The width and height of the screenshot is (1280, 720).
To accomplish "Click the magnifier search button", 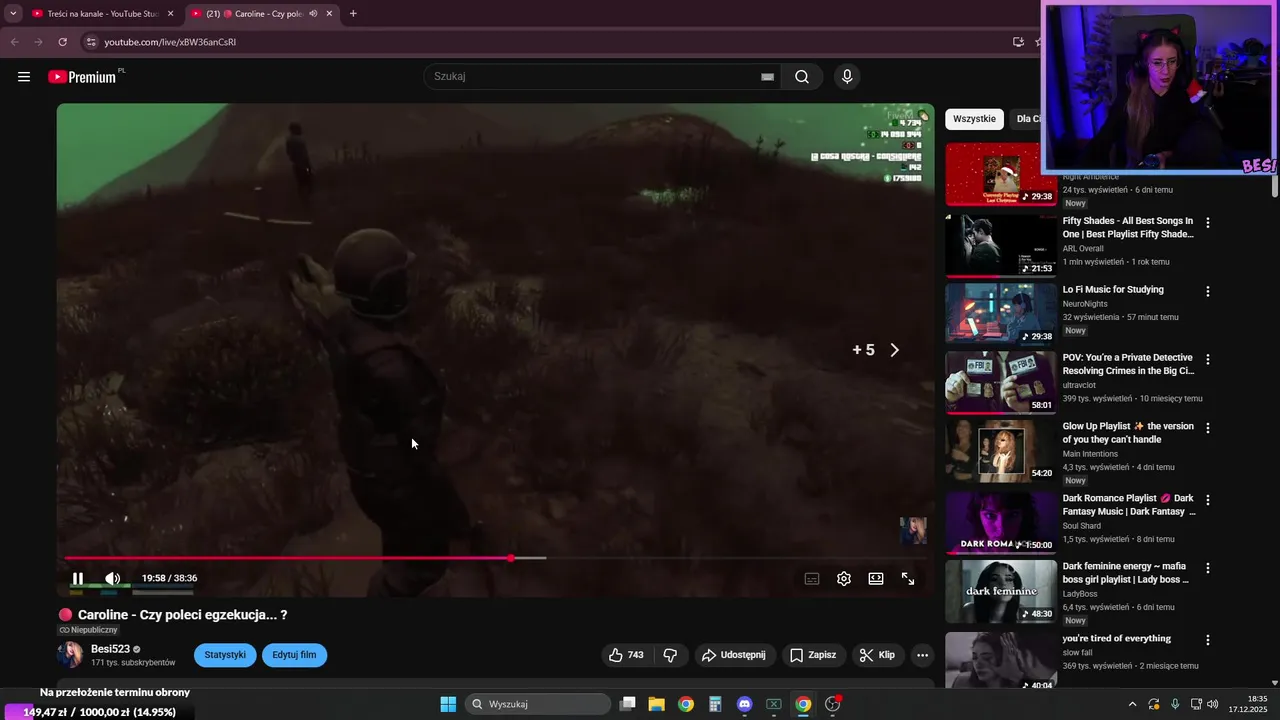I will pos(802,77).
